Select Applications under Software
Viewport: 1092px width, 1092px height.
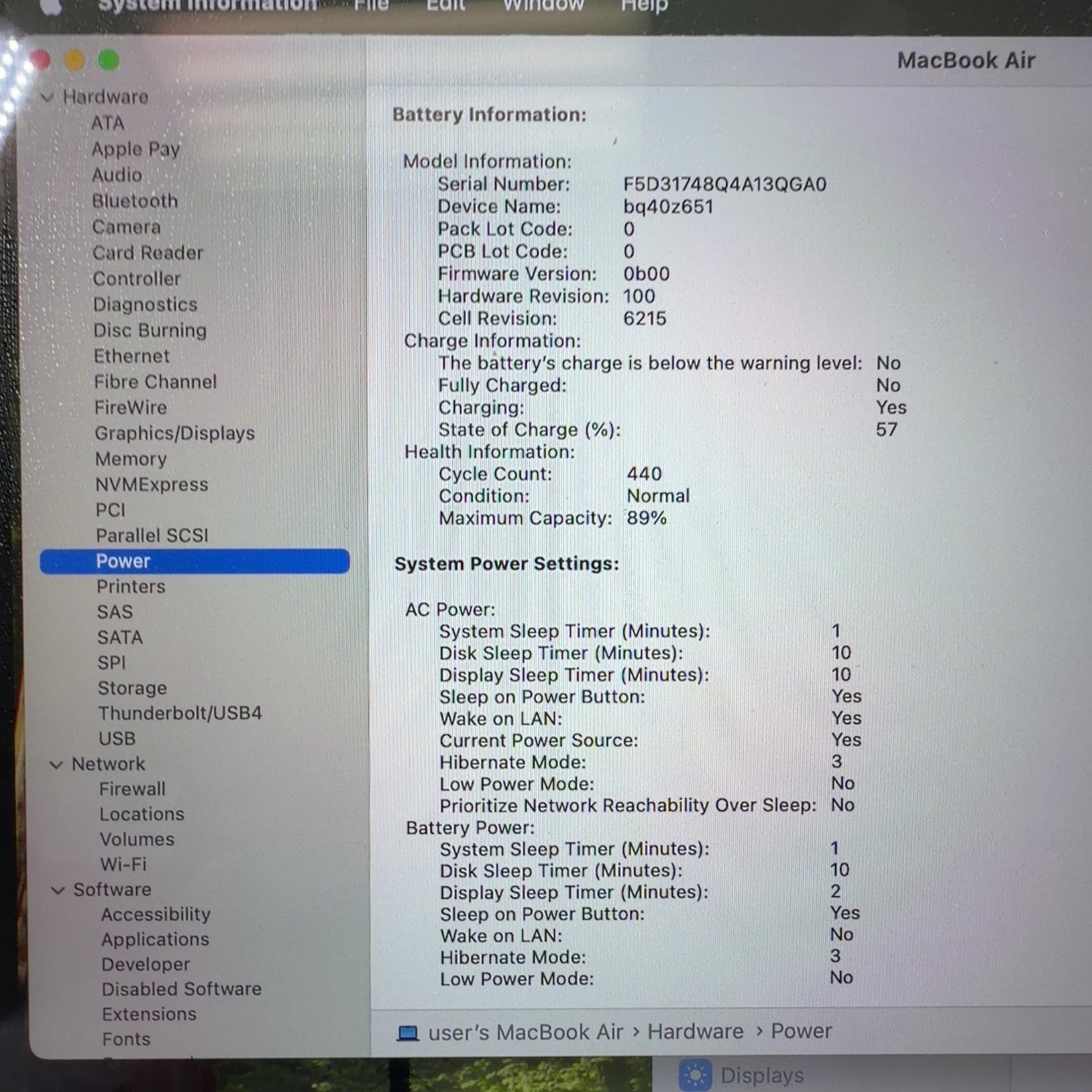[155, 939]
